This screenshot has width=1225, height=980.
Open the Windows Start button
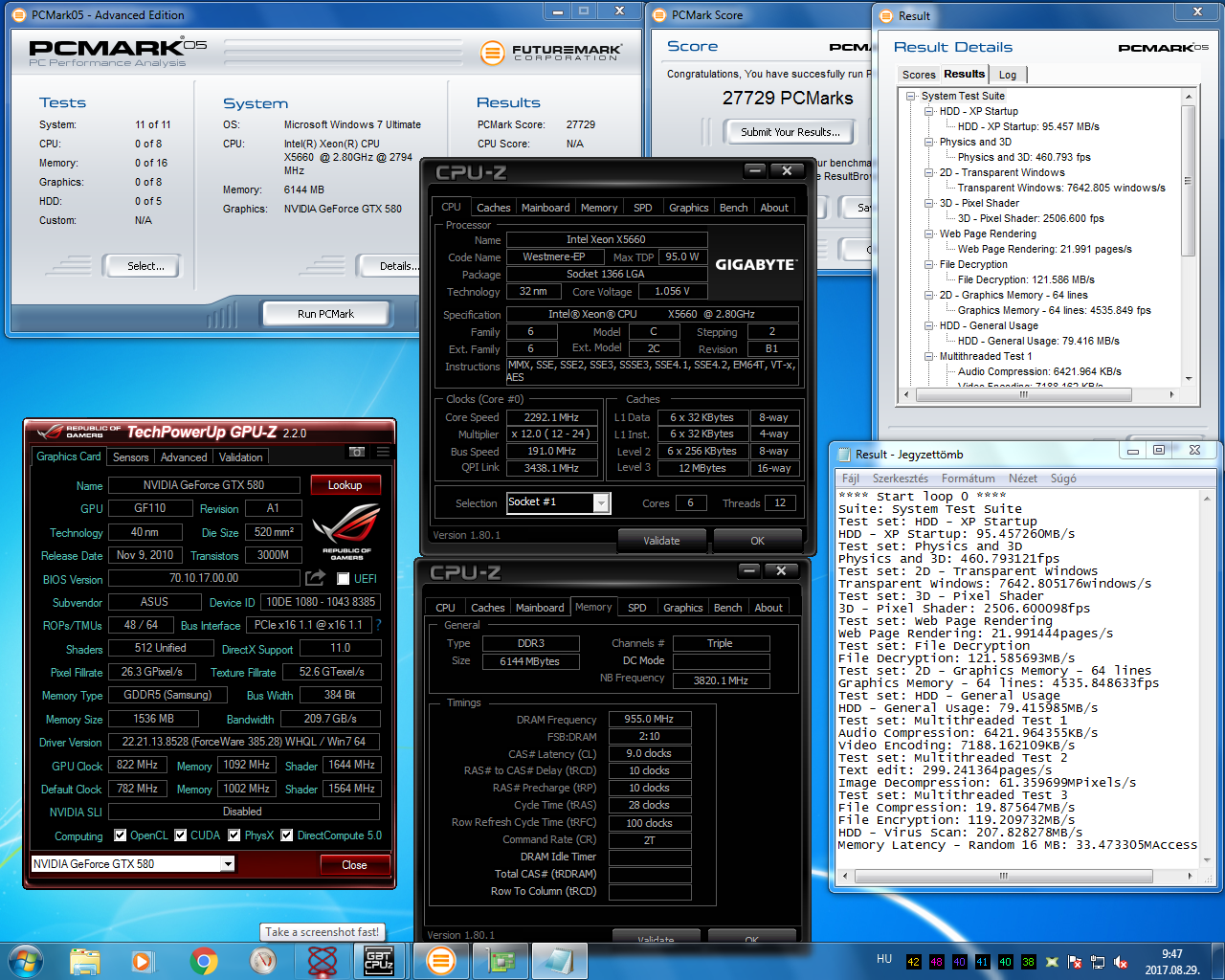coord(26,960)
